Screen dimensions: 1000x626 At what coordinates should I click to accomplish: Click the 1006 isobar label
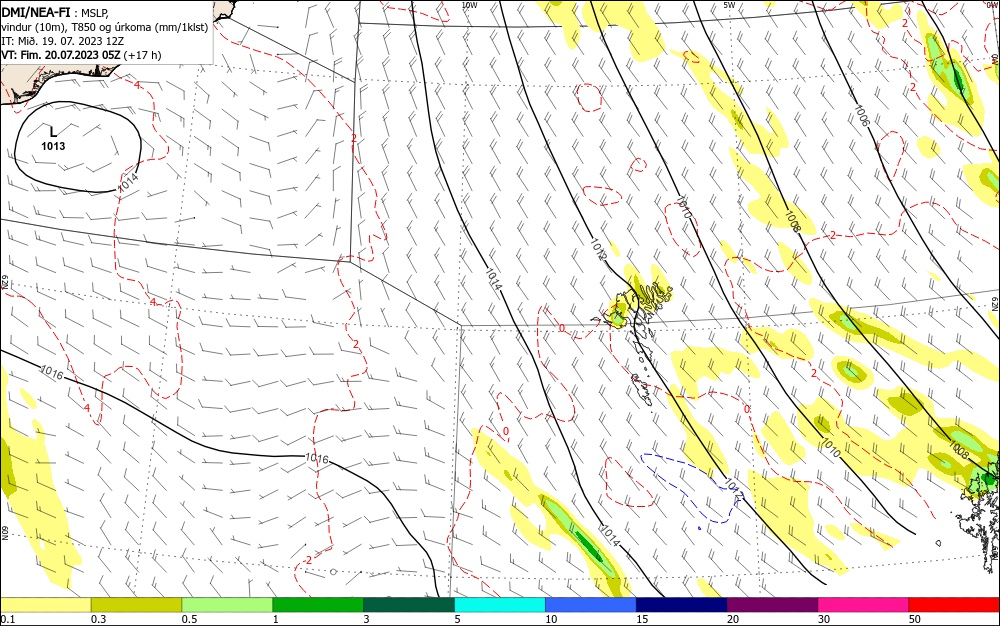862,115
